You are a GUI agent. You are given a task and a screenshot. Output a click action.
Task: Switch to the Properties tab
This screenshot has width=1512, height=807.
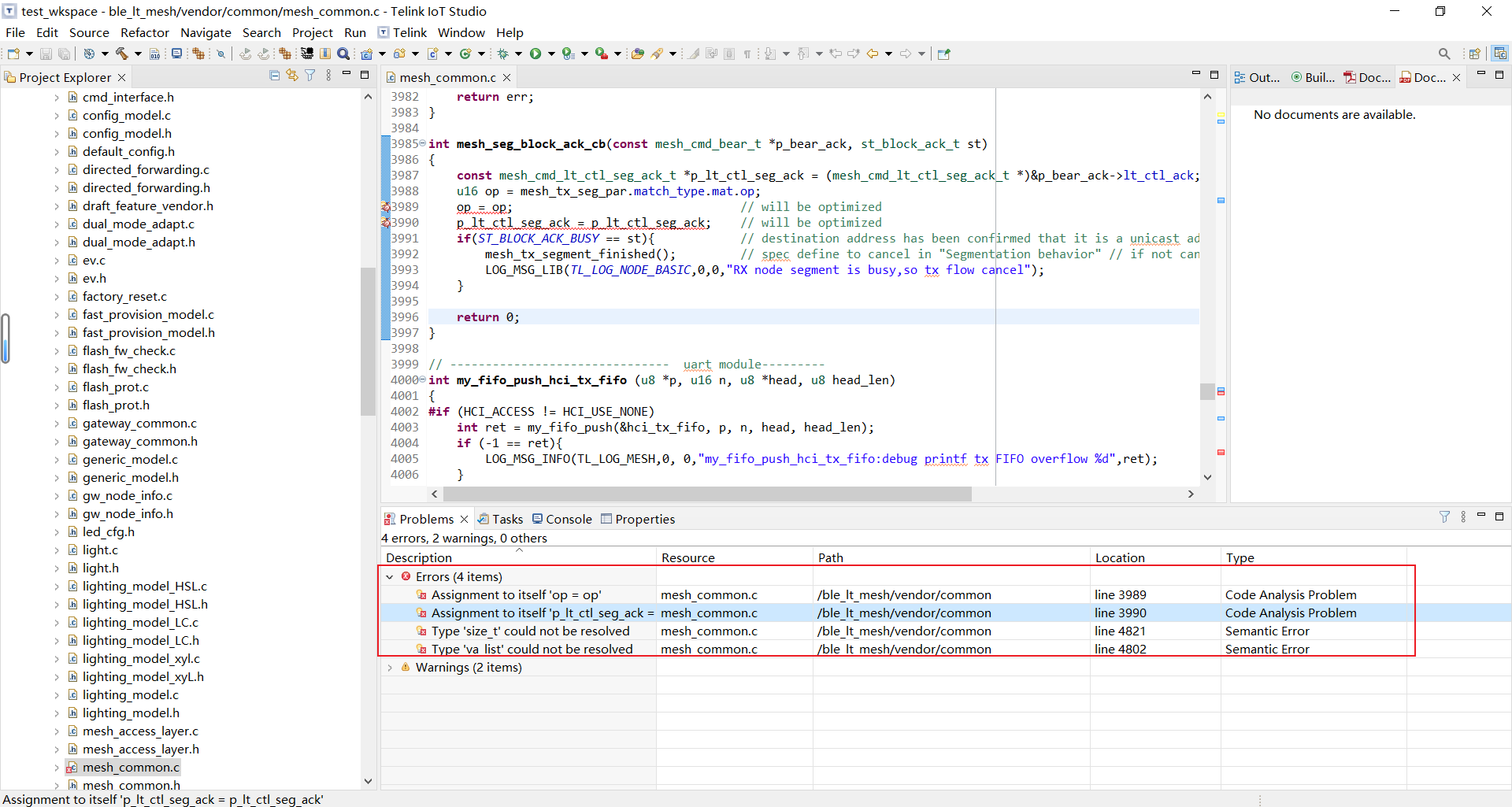click(638, 519)
